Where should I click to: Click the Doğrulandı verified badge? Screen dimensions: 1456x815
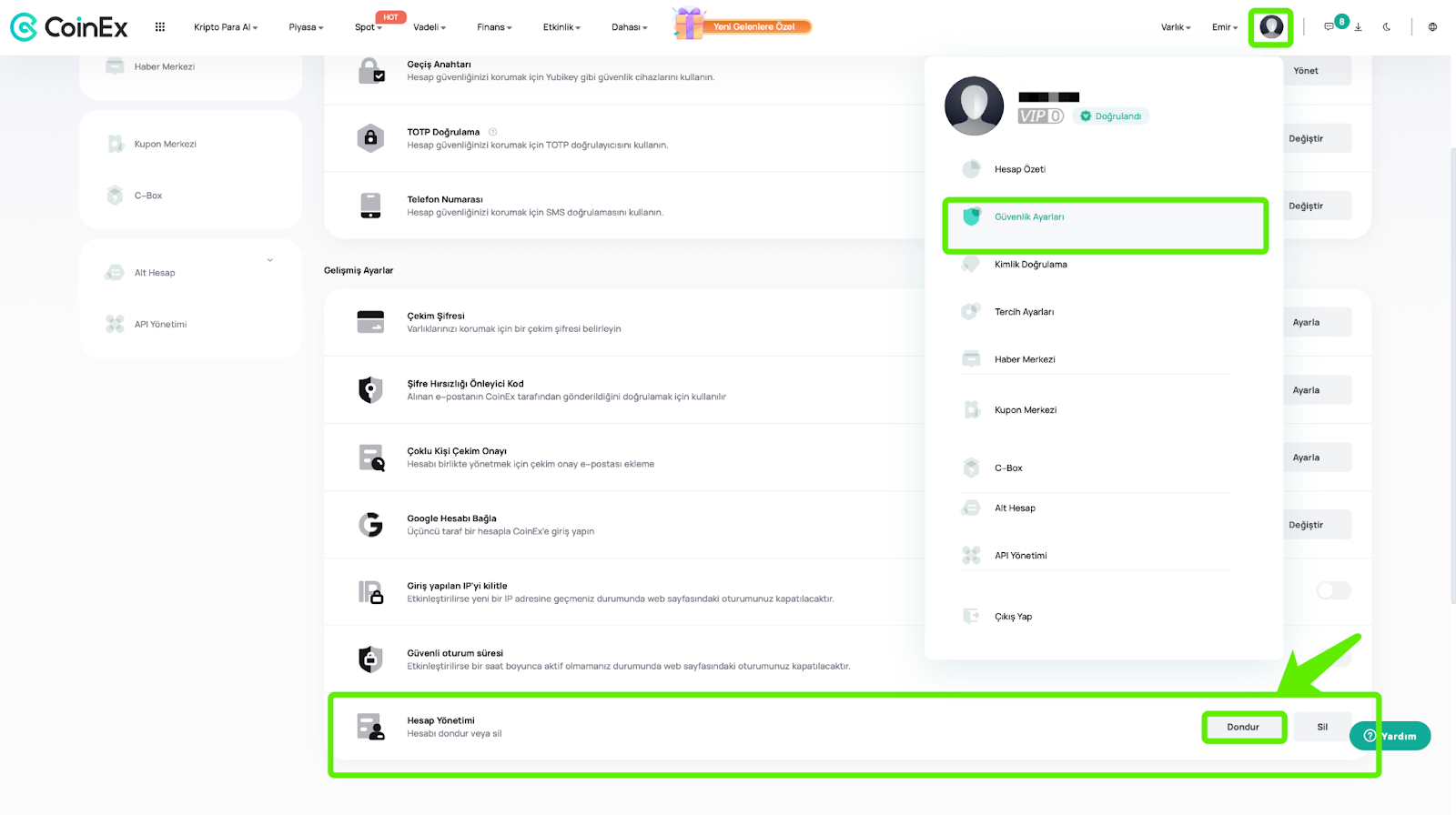(x=1110, y=116)
